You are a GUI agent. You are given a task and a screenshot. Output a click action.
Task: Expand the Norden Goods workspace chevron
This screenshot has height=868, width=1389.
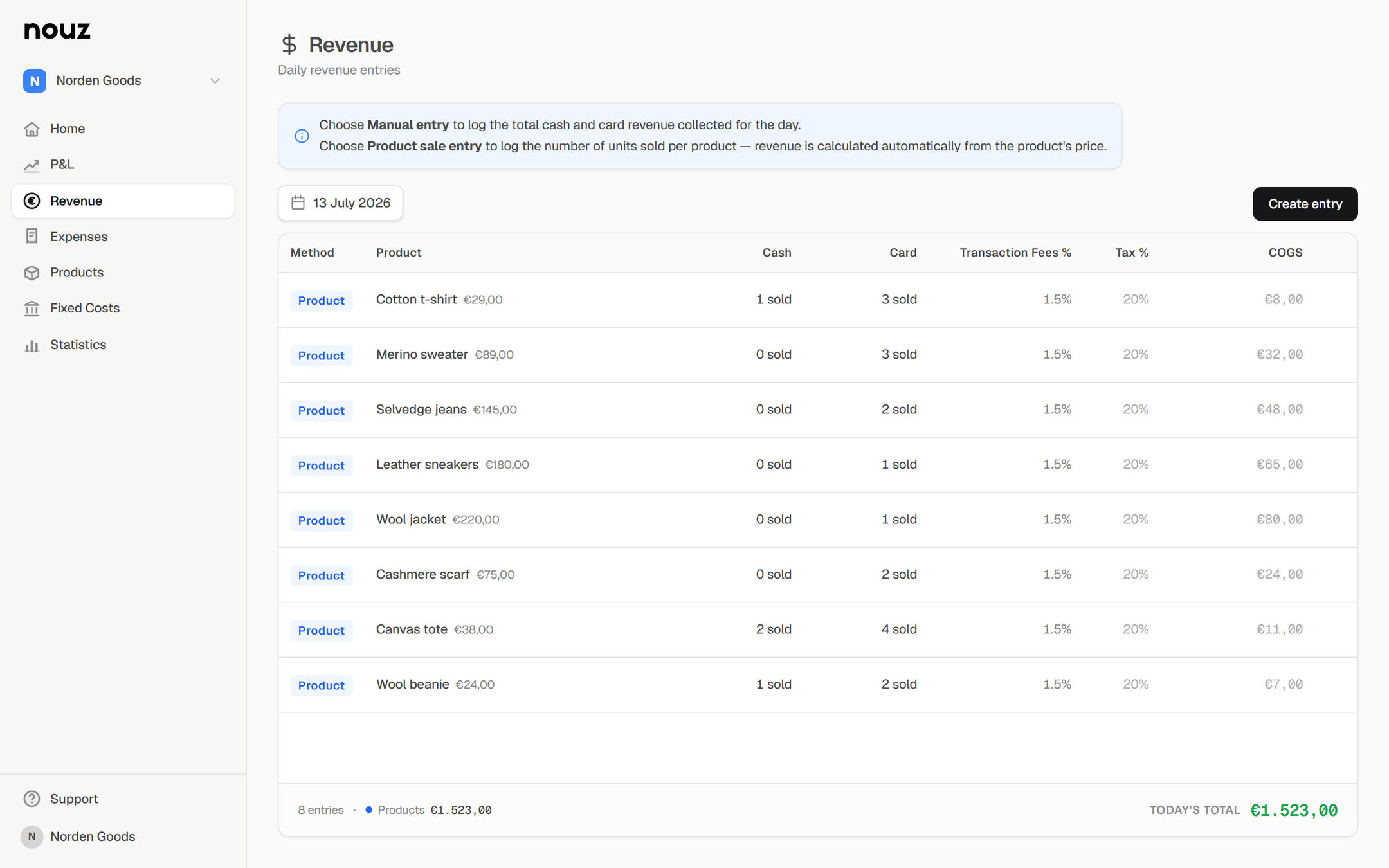tap(215, 81)
